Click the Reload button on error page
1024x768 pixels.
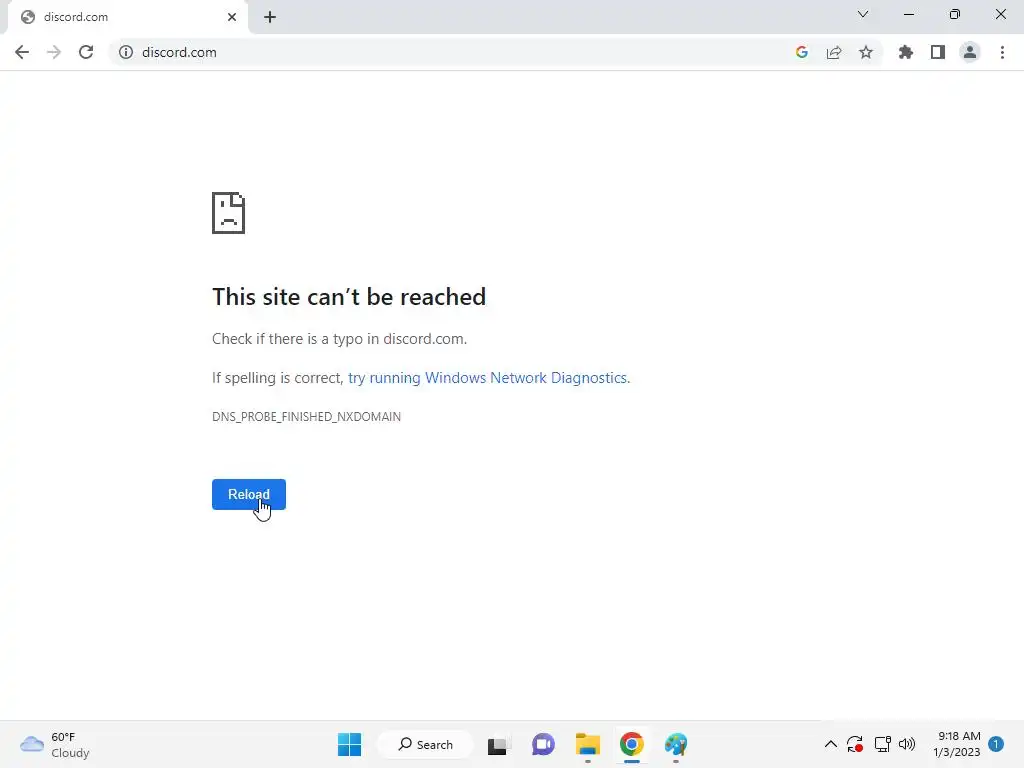point(249,494)
